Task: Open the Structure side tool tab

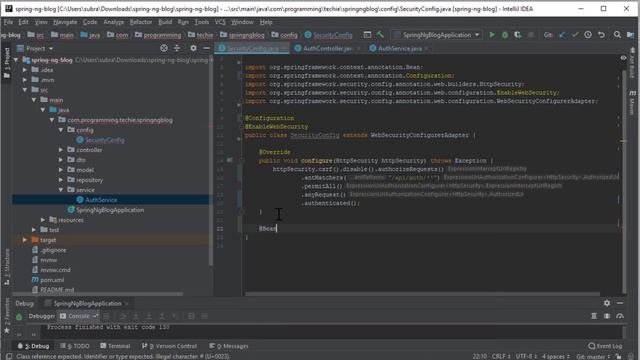Action: pyautogui.click(x=7, y=267)
